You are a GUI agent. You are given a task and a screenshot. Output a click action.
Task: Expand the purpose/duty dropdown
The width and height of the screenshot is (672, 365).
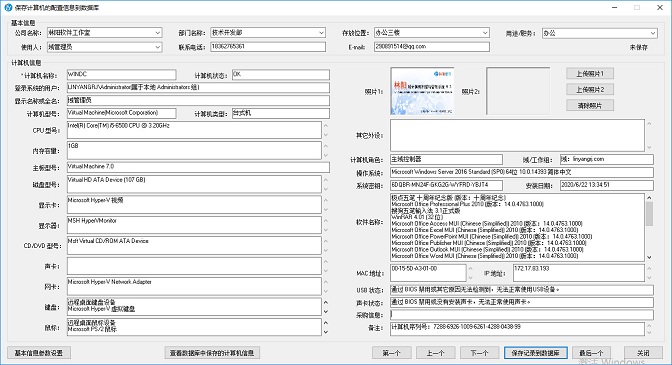(652, 33)
